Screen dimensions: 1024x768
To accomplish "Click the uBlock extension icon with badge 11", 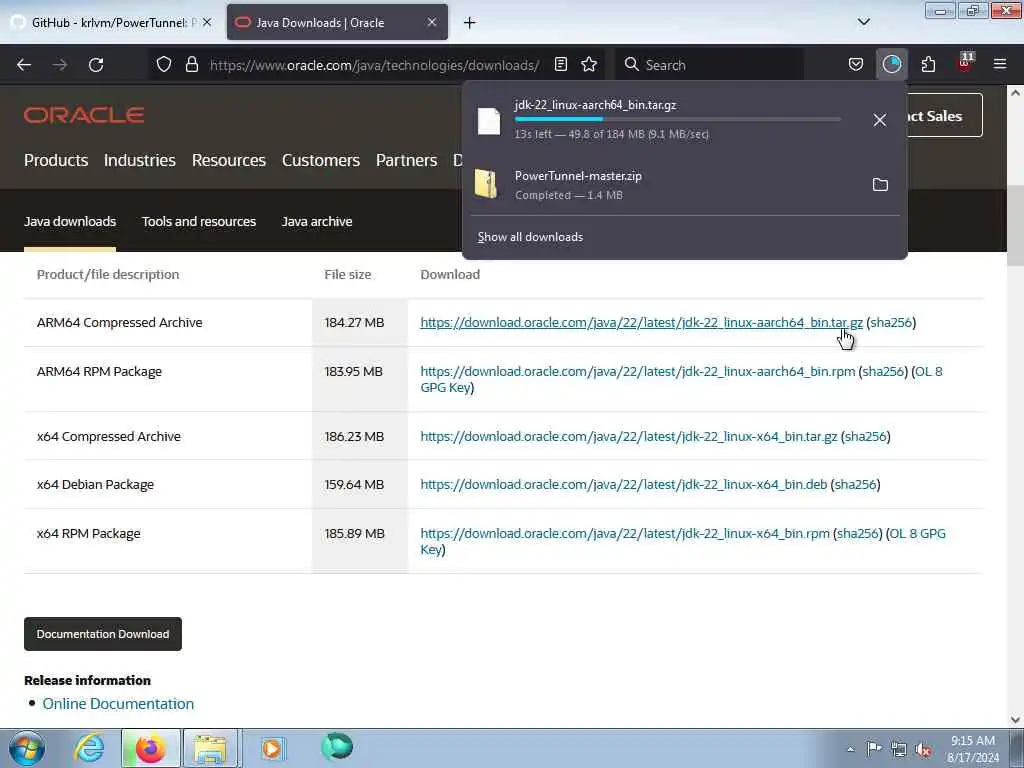I will coord(965,63).
